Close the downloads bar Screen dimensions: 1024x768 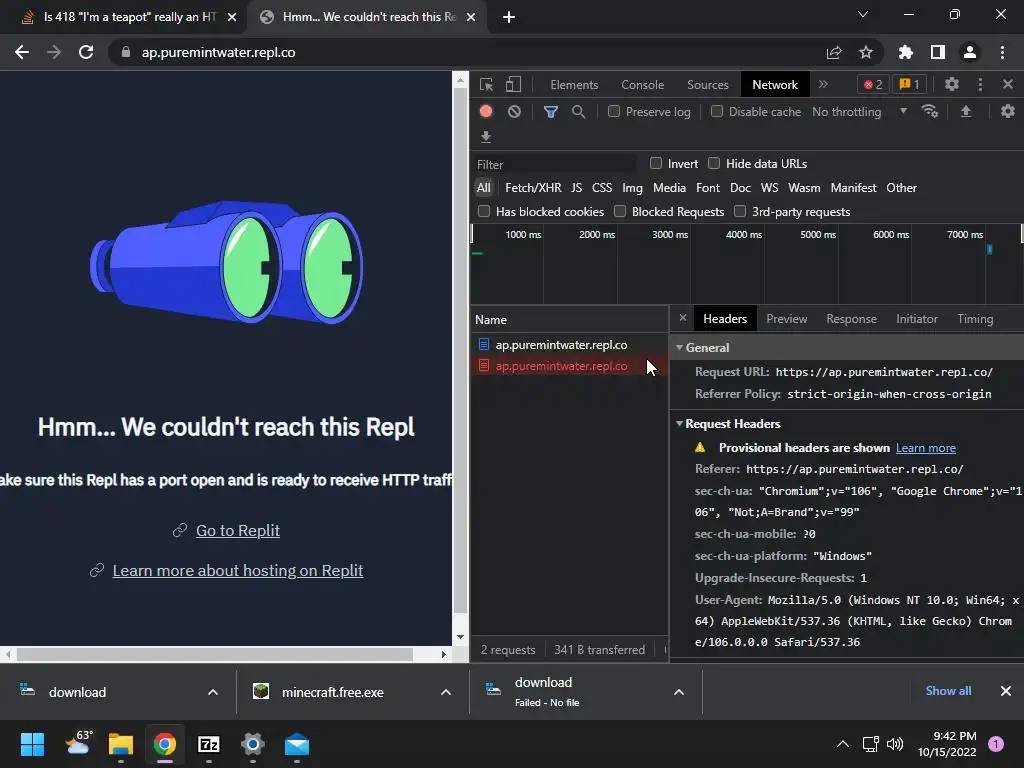(1006, 691)
